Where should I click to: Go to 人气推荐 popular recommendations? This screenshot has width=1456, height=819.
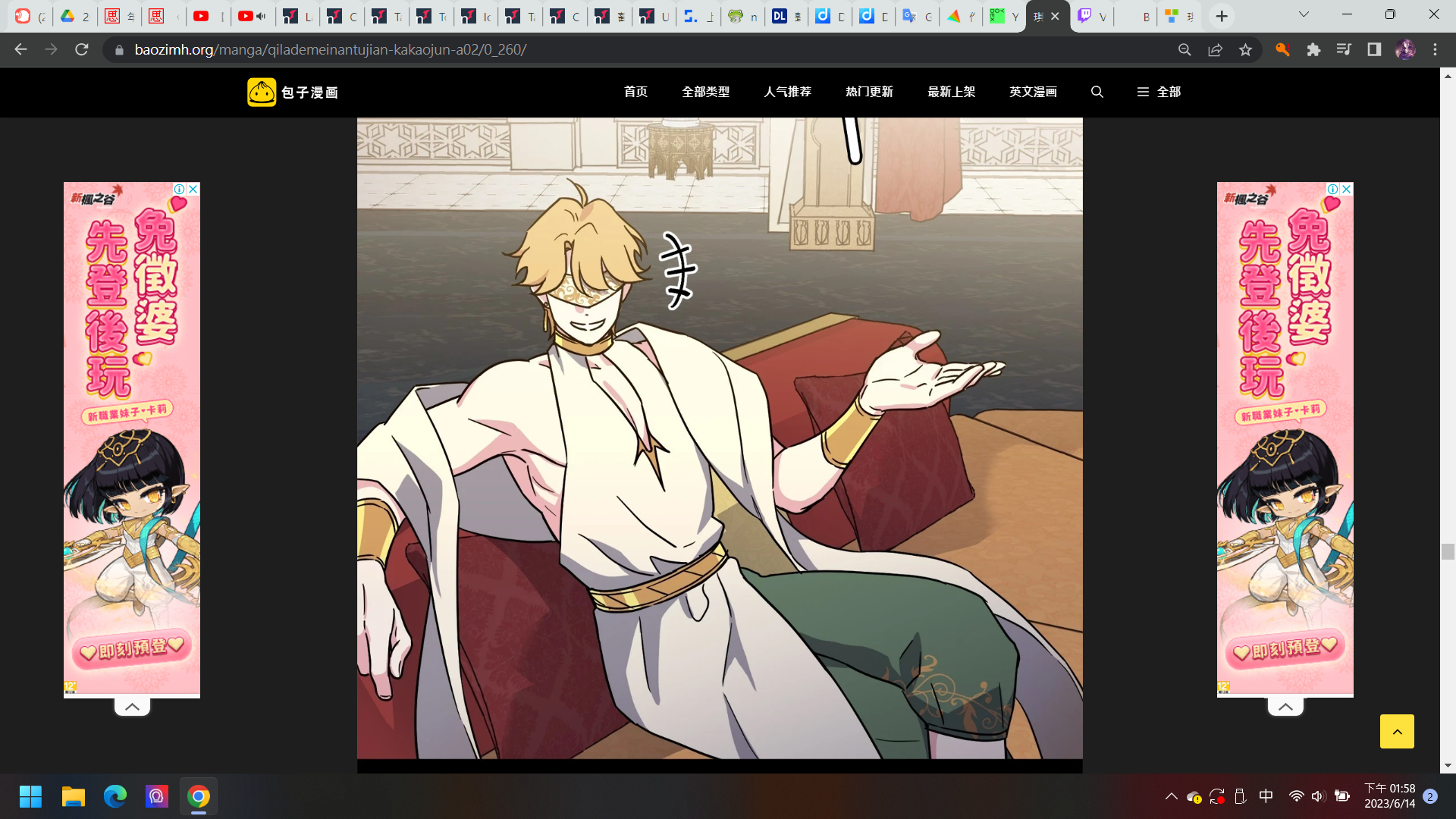(x=787, y=92)
